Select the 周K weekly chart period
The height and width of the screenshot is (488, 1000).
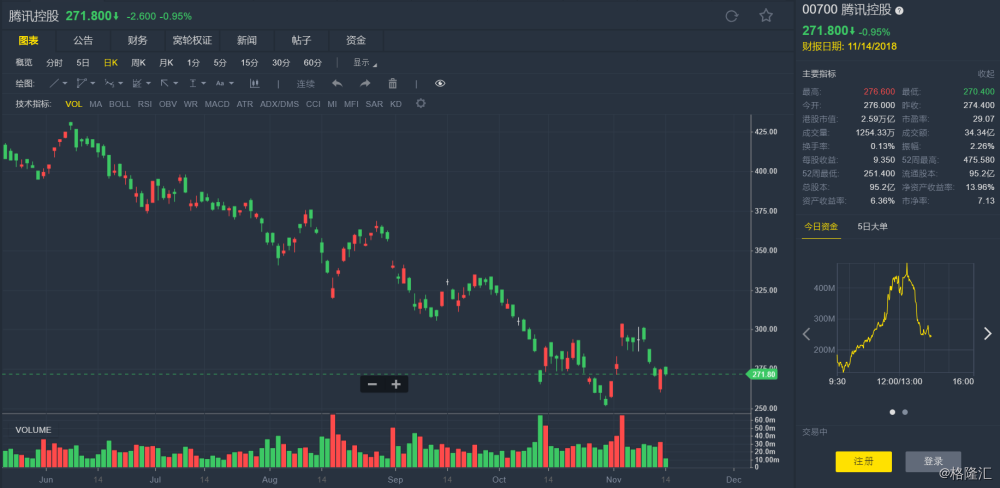point(138,63)
